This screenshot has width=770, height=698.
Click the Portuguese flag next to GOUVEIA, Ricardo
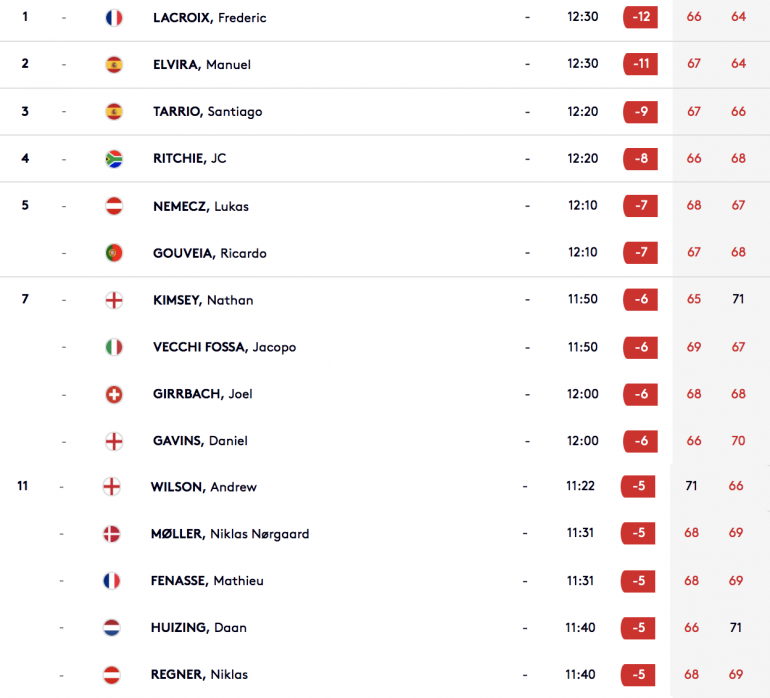[114, 253]
